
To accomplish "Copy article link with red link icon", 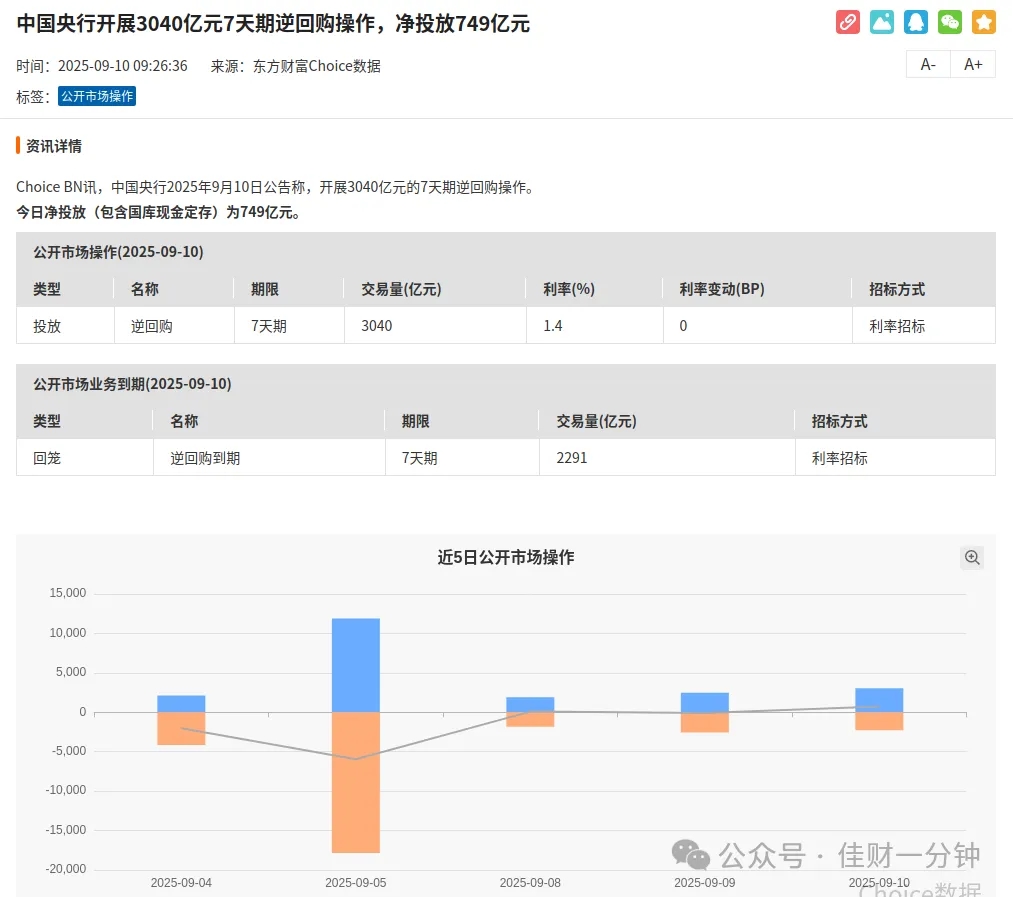I will (848, 22).
